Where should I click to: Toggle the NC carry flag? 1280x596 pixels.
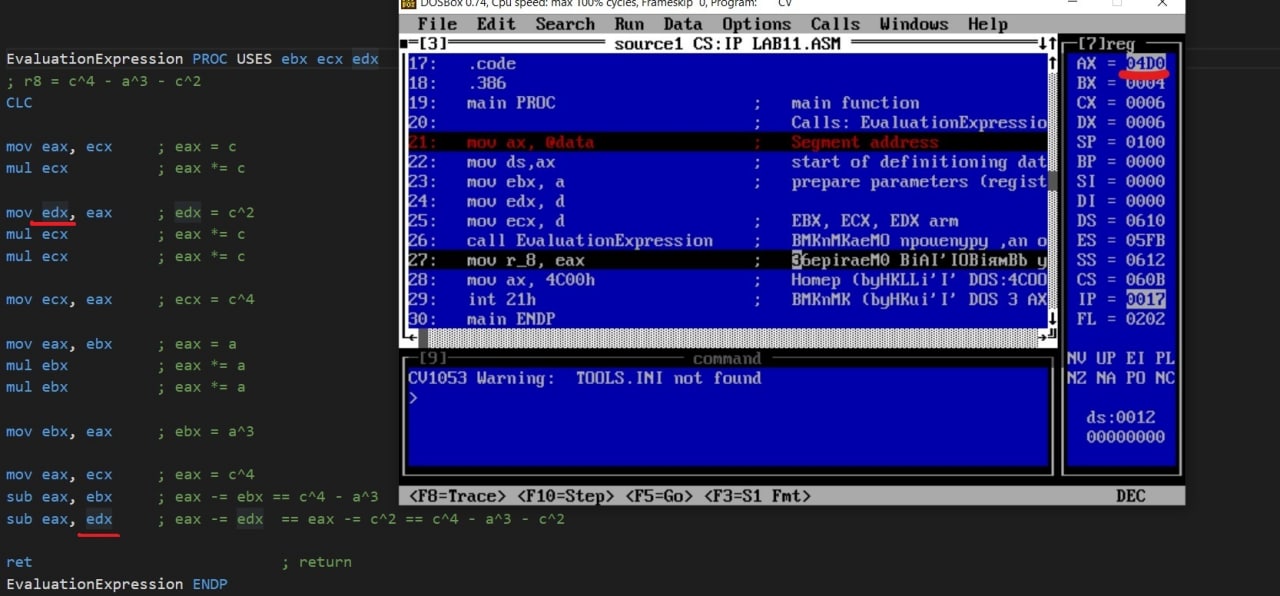(1164, 378)
